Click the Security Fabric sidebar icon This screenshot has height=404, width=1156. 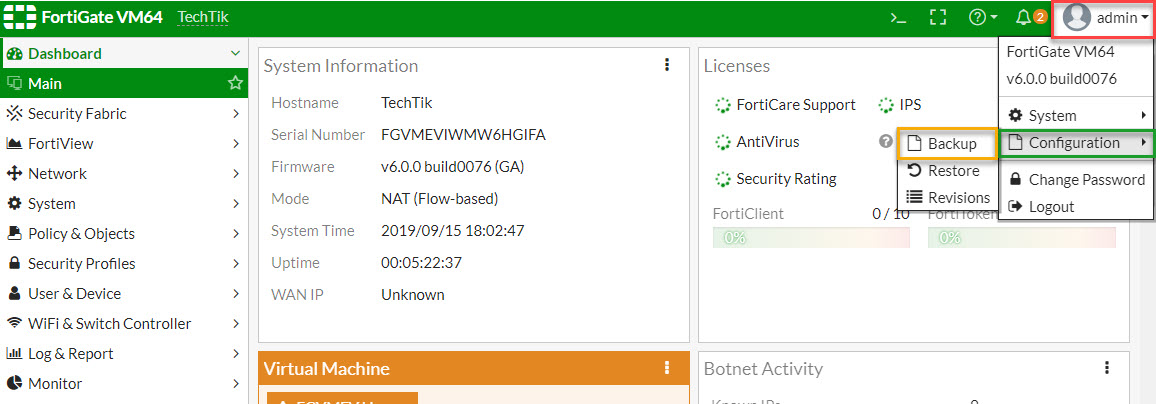click(13, 114)
